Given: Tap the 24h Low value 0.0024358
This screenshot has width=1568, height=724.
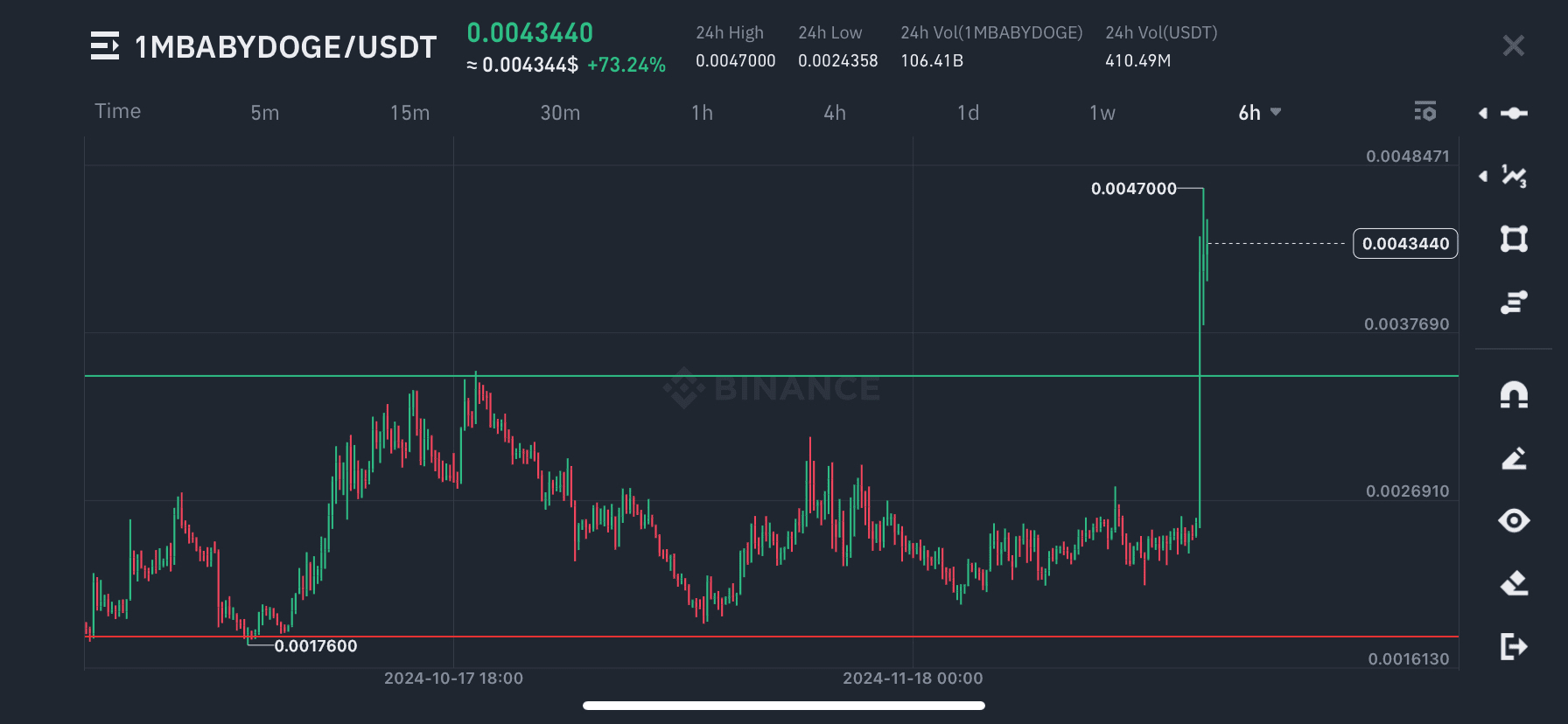Looking at the screenshot, I should (838, 61).
